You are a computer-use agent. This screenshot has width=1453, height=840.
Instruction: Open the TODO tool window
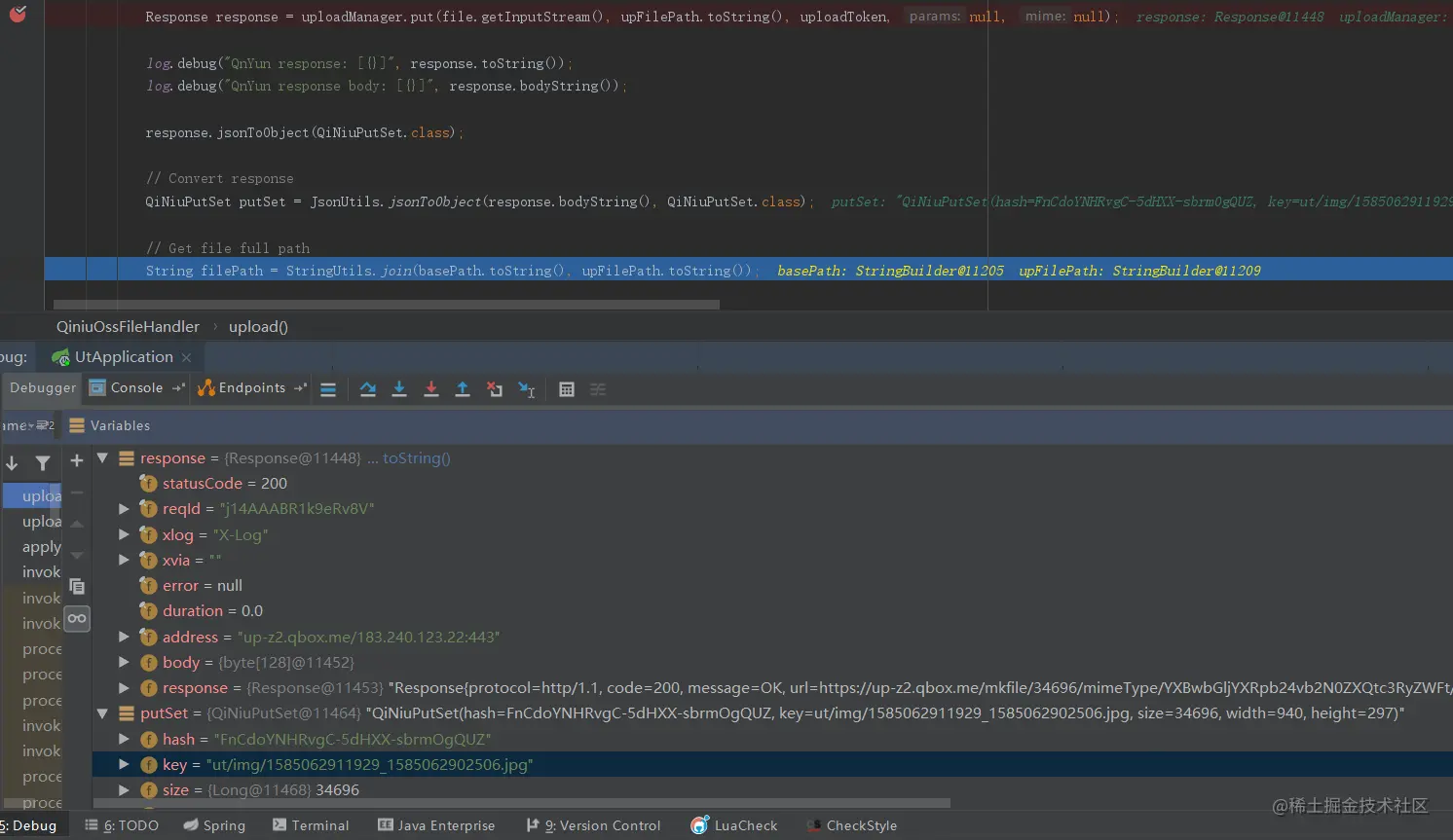[122, 825]
